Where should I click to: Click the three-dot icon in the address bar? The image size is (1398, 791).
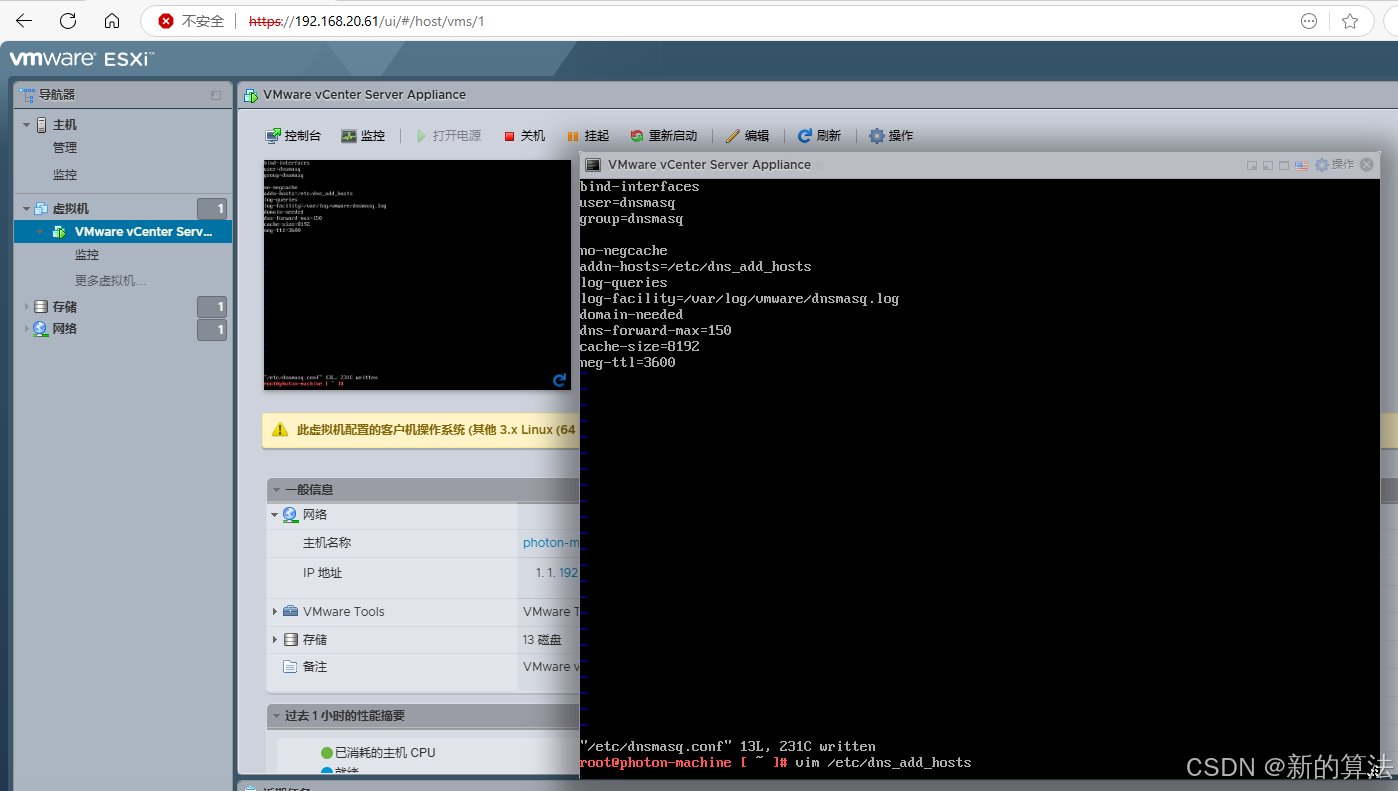pos(1309,21)
